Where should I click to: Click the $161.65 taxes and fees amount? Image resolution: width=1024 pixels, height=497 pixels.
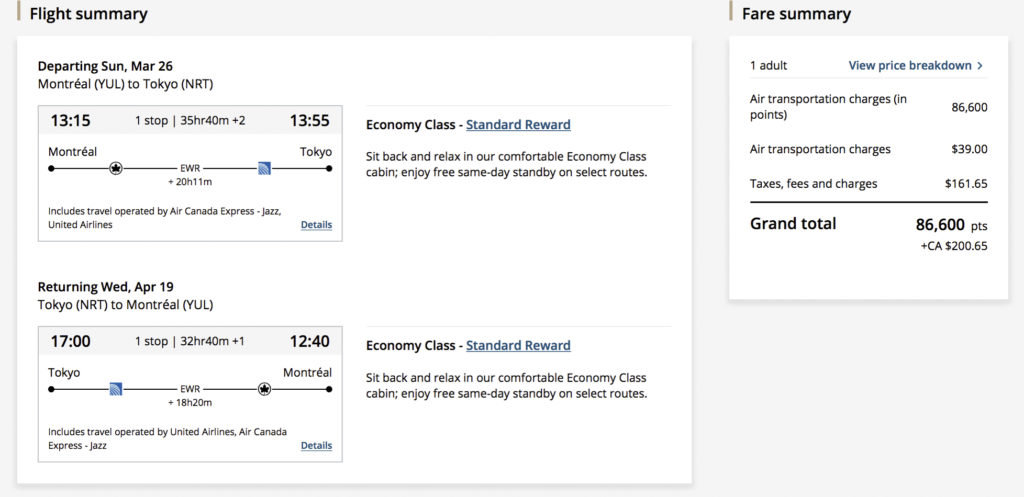click(x=966, y=184)
